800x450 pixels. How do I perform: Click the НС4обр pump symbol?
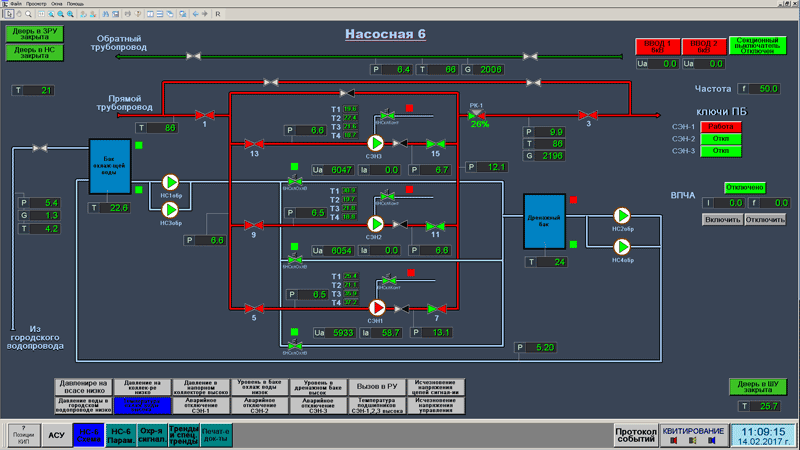[622, 247]
